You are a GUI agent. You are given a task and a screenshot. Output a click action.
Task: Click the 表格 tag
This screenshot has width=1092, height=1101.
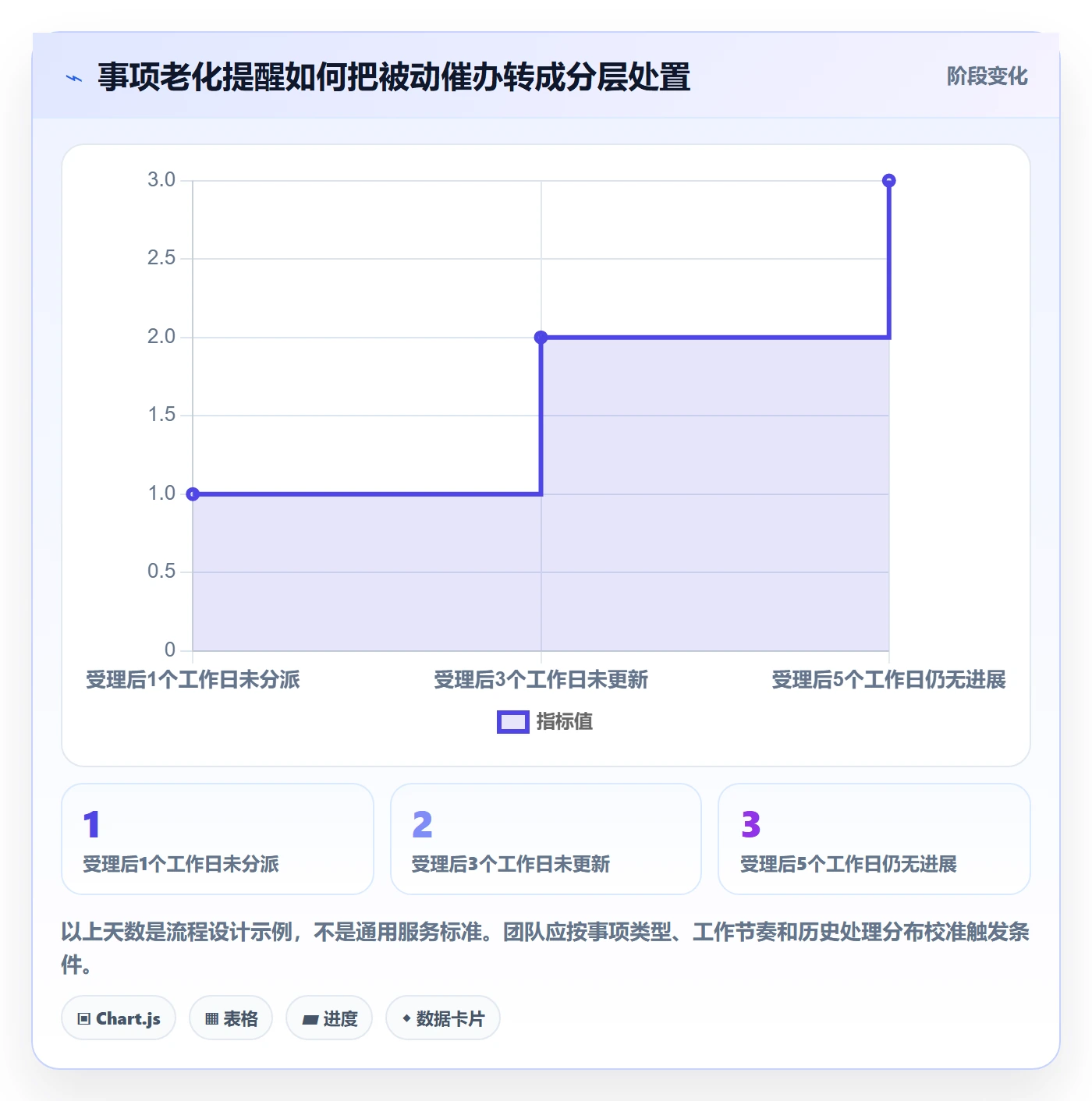231,1018
